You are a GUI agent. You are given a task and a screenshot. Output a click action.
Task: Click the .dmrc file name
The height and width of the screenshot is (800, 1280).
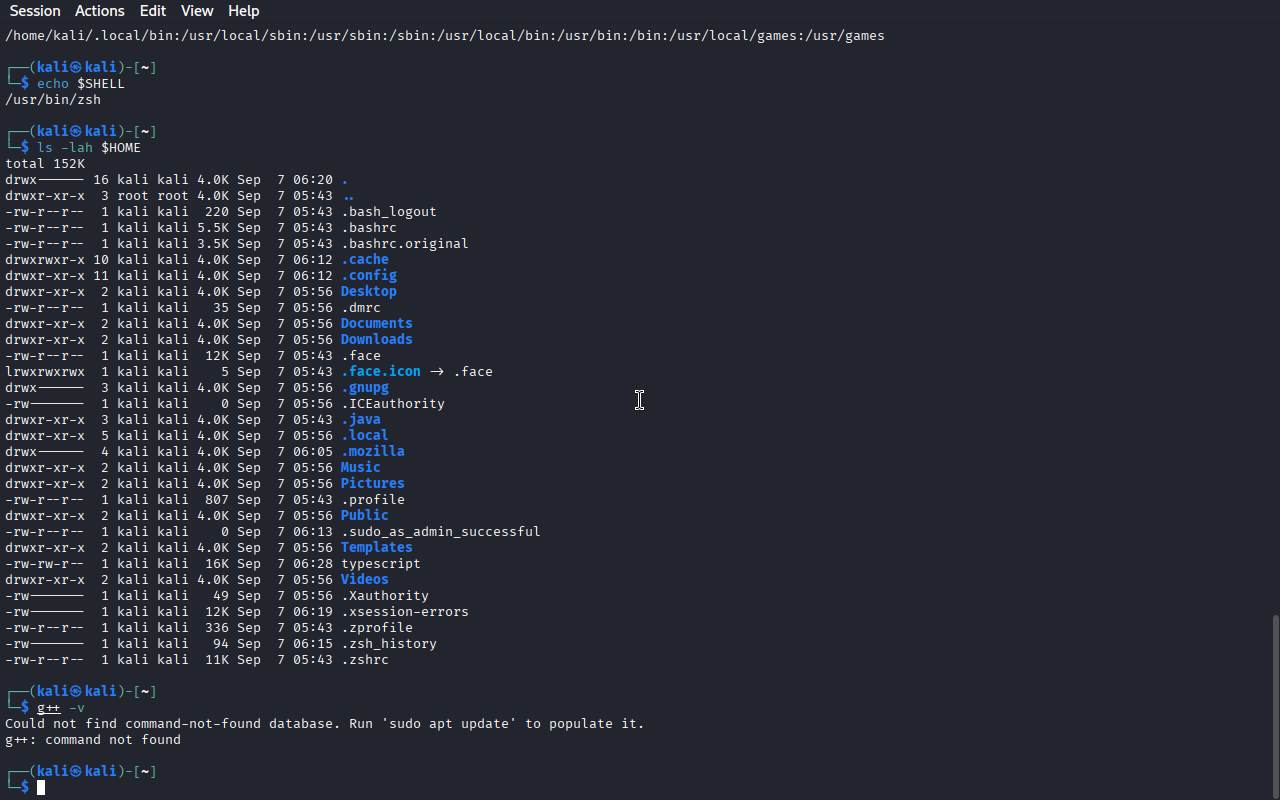pyautogui.click(x=361, y=308)
